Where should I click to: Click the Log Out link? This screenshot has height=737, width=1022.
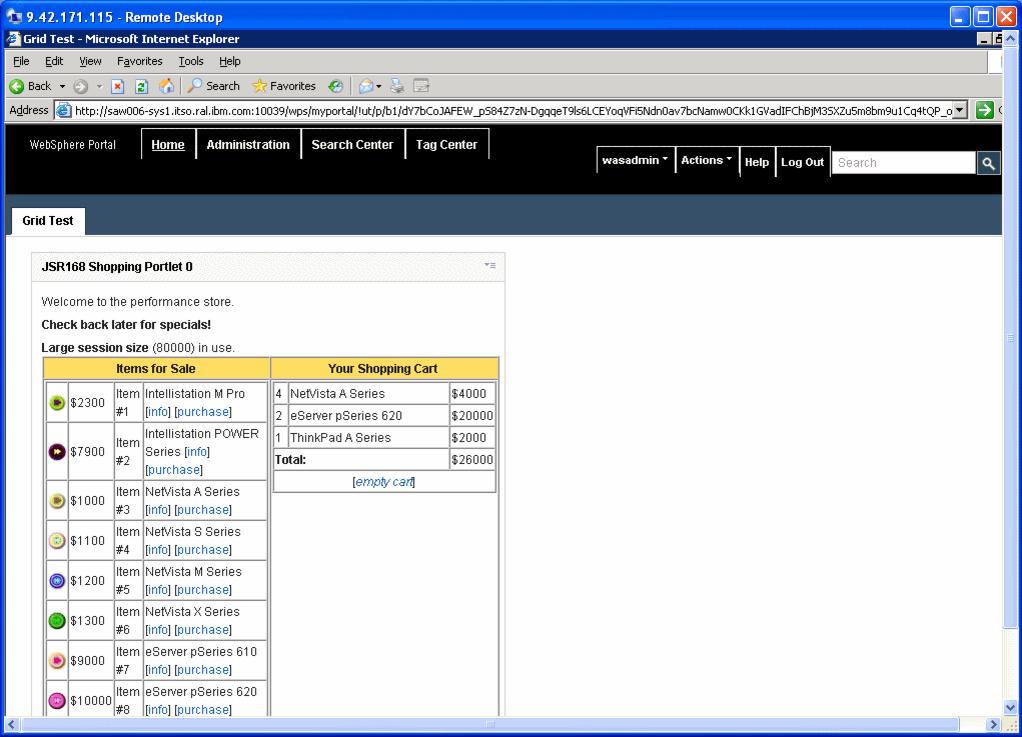click(x=802, y=162)
